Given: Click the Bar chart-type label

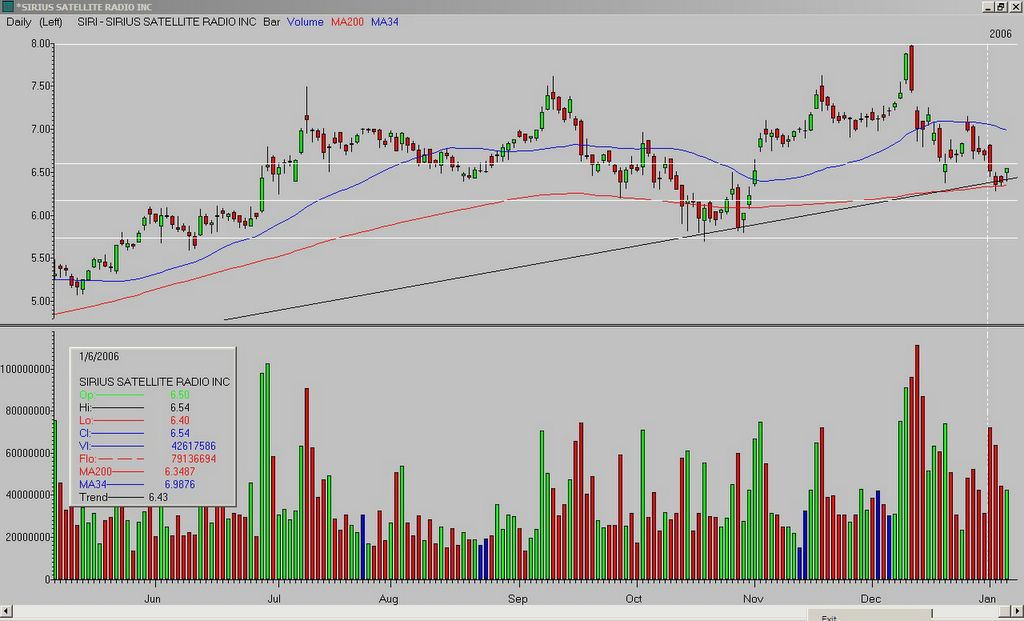Looking at the screenshot, I should point(272,22).
